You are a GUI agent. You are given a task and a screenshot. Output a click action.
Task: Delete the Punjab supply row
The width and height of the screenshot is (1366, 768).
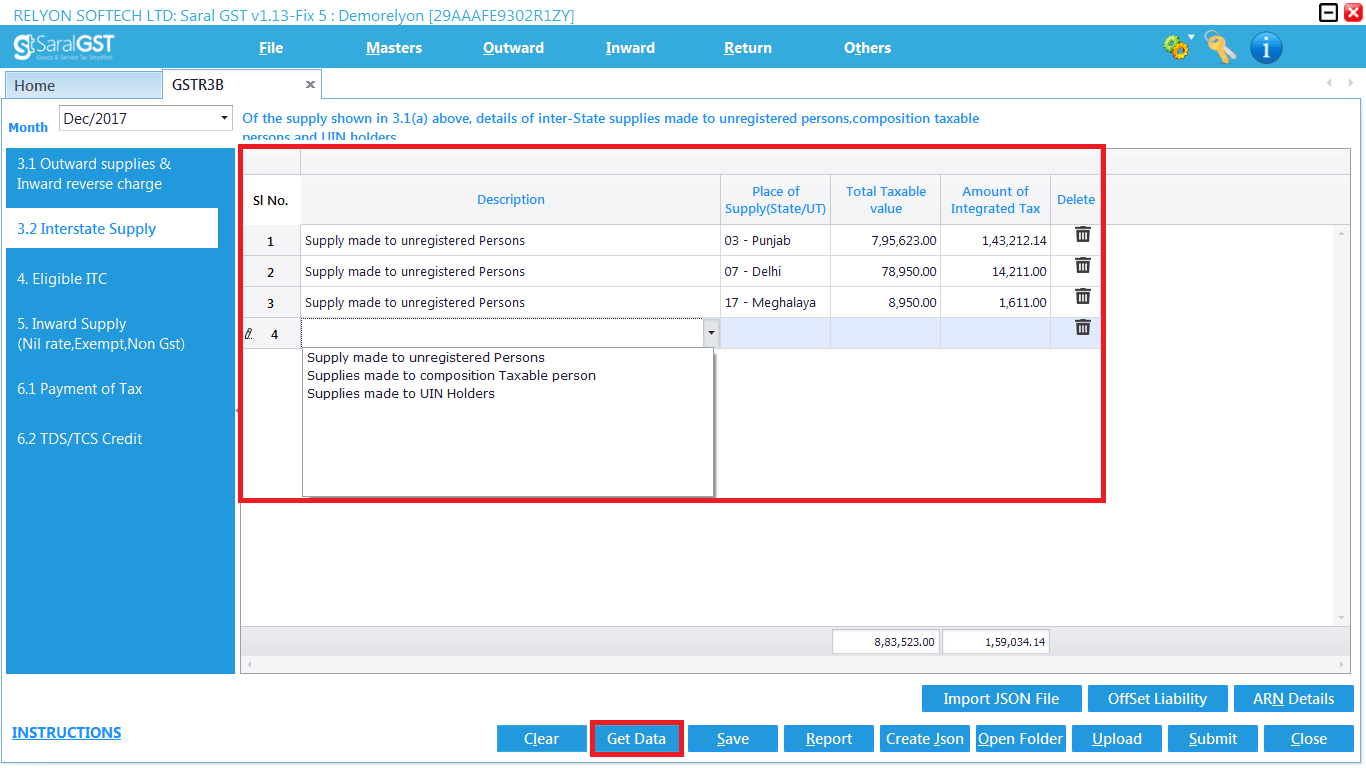click(1083, 234)
